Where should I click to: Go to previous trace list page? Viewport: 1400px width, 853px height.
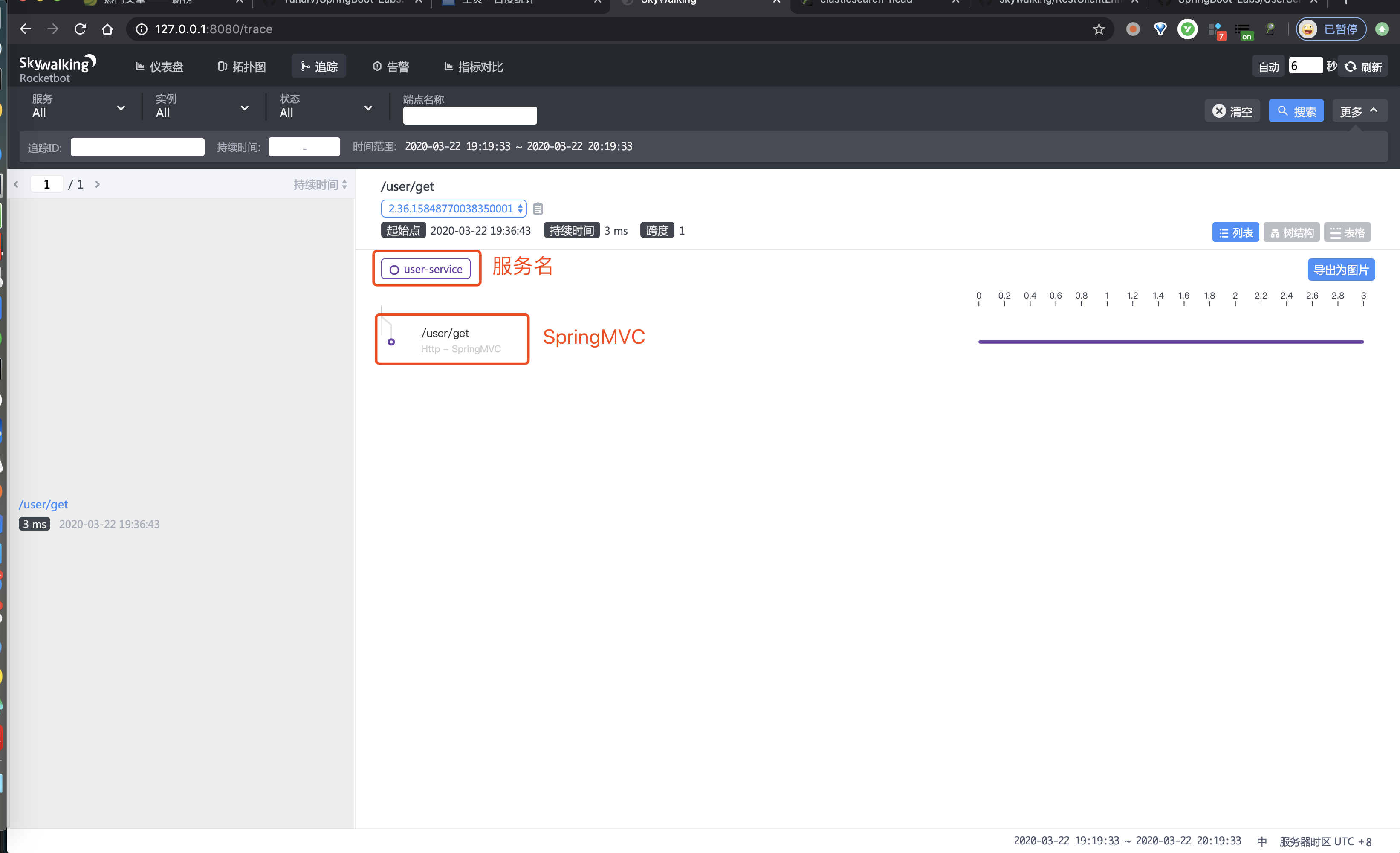(x=17, y=184)
